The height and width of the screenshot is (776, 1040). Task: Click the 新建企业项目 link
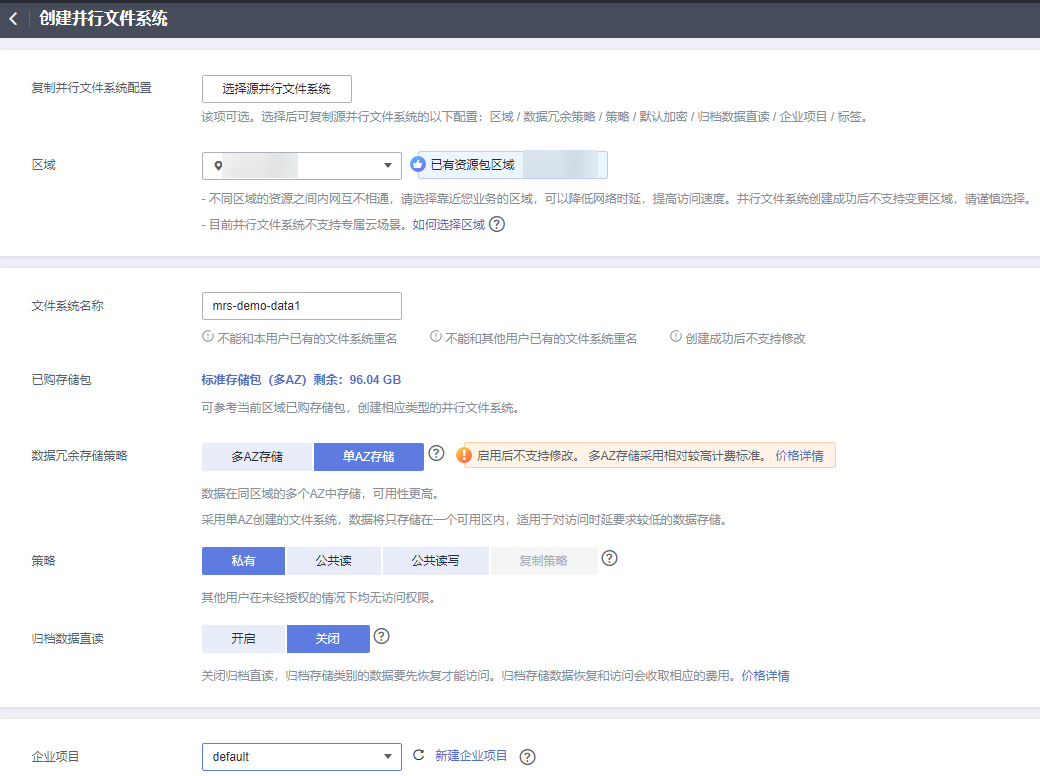click(x=472, y=757)
